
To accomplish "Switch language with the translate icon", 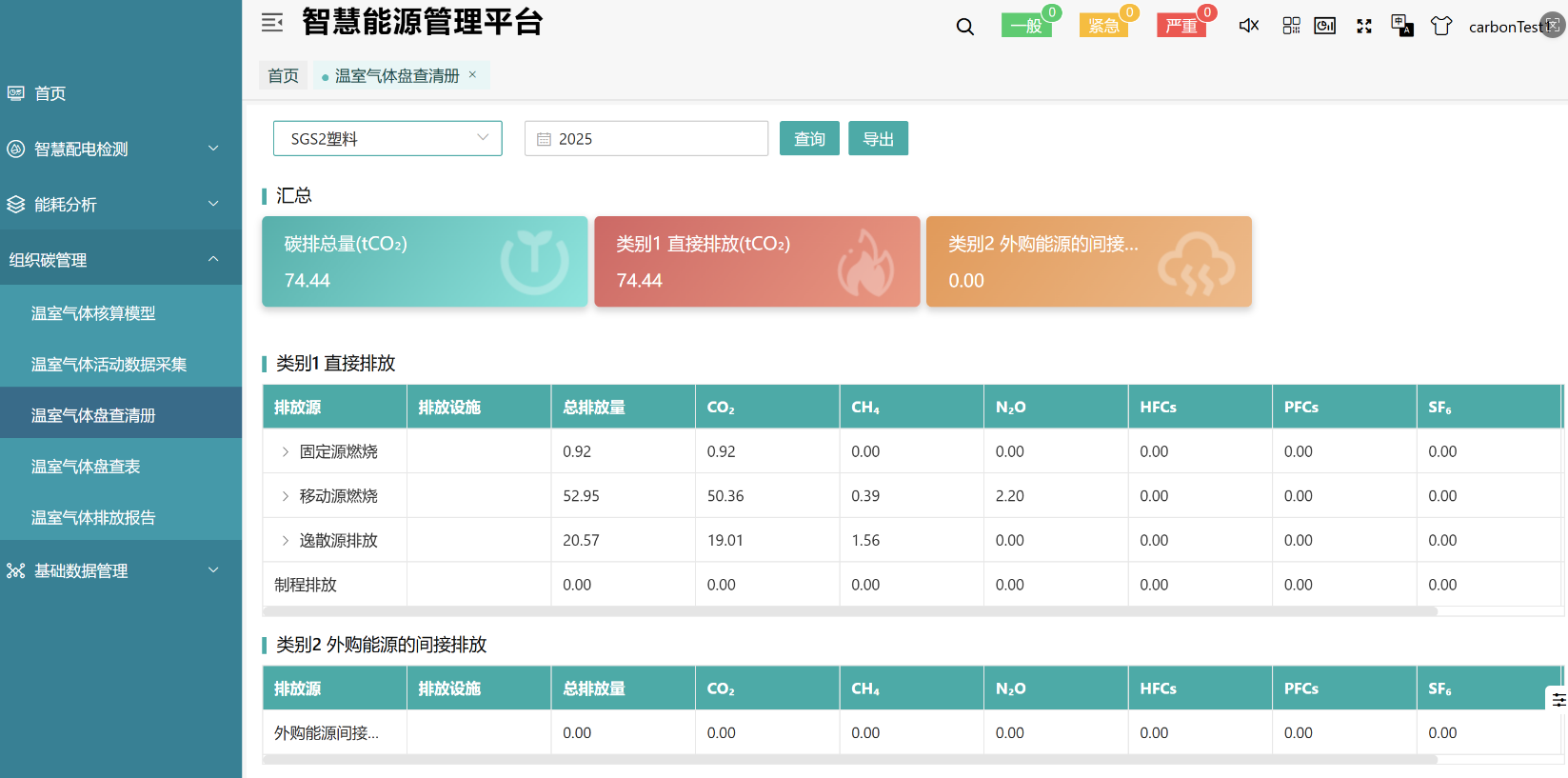I will pos(1402,25).
